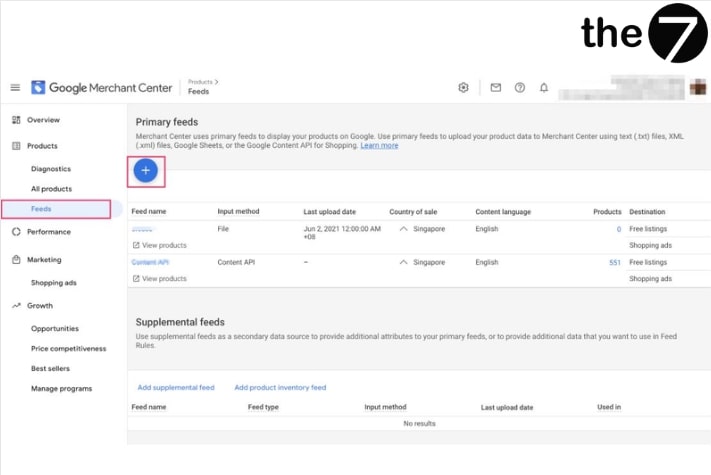Open the Growth section
The image size is (711, 475).
point(39,305)
